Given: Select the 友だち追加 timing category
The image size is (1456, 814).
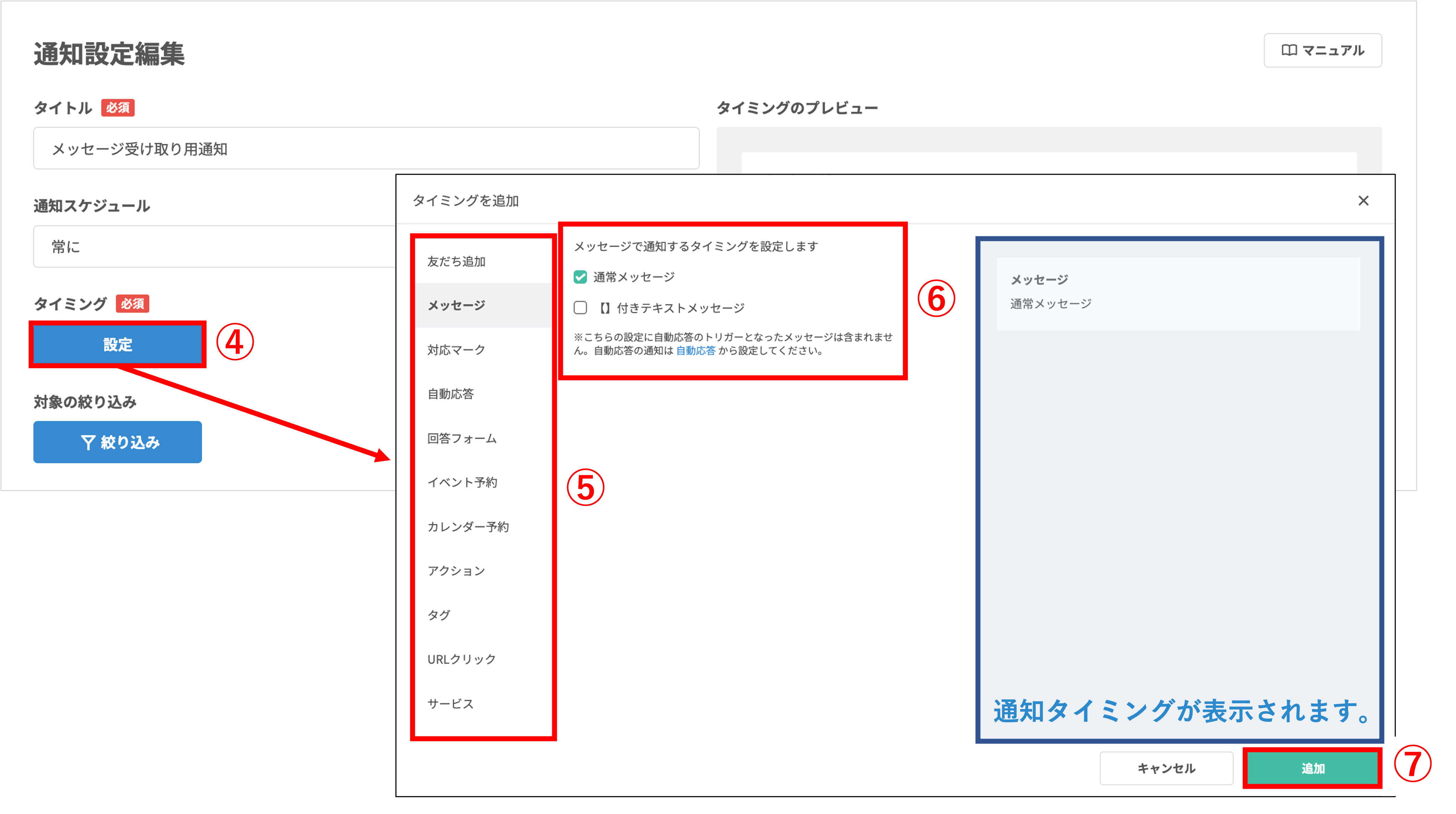Looking at the screenshot, I should 456,262.
